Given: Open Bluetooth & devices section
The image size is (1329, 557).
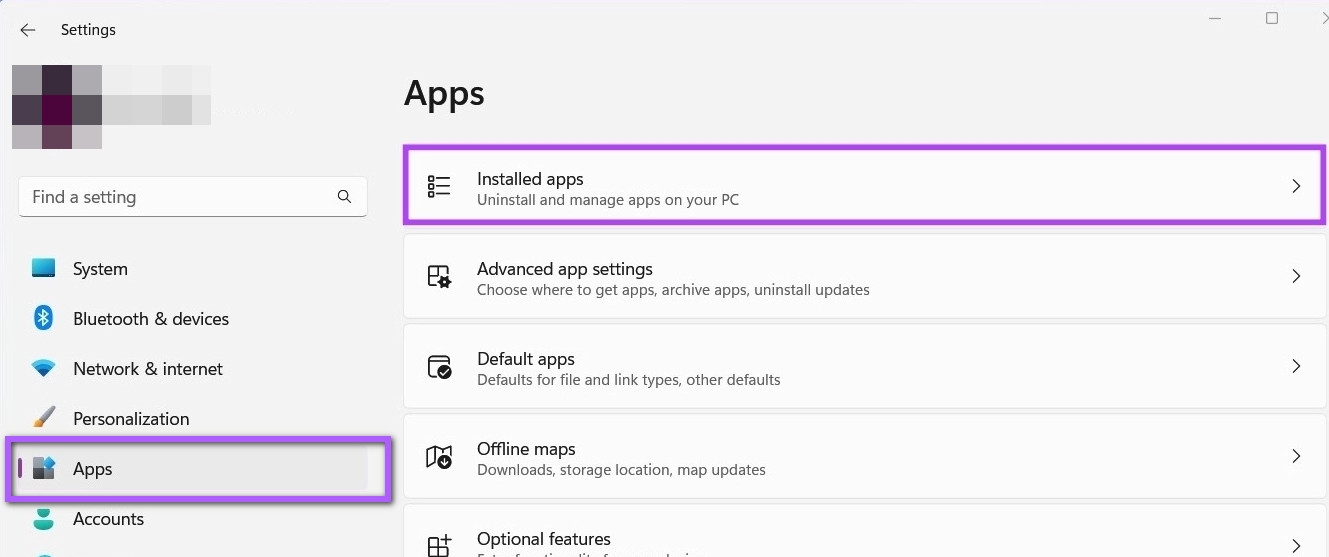Looking at the screenshot, I should click(192, 319).
